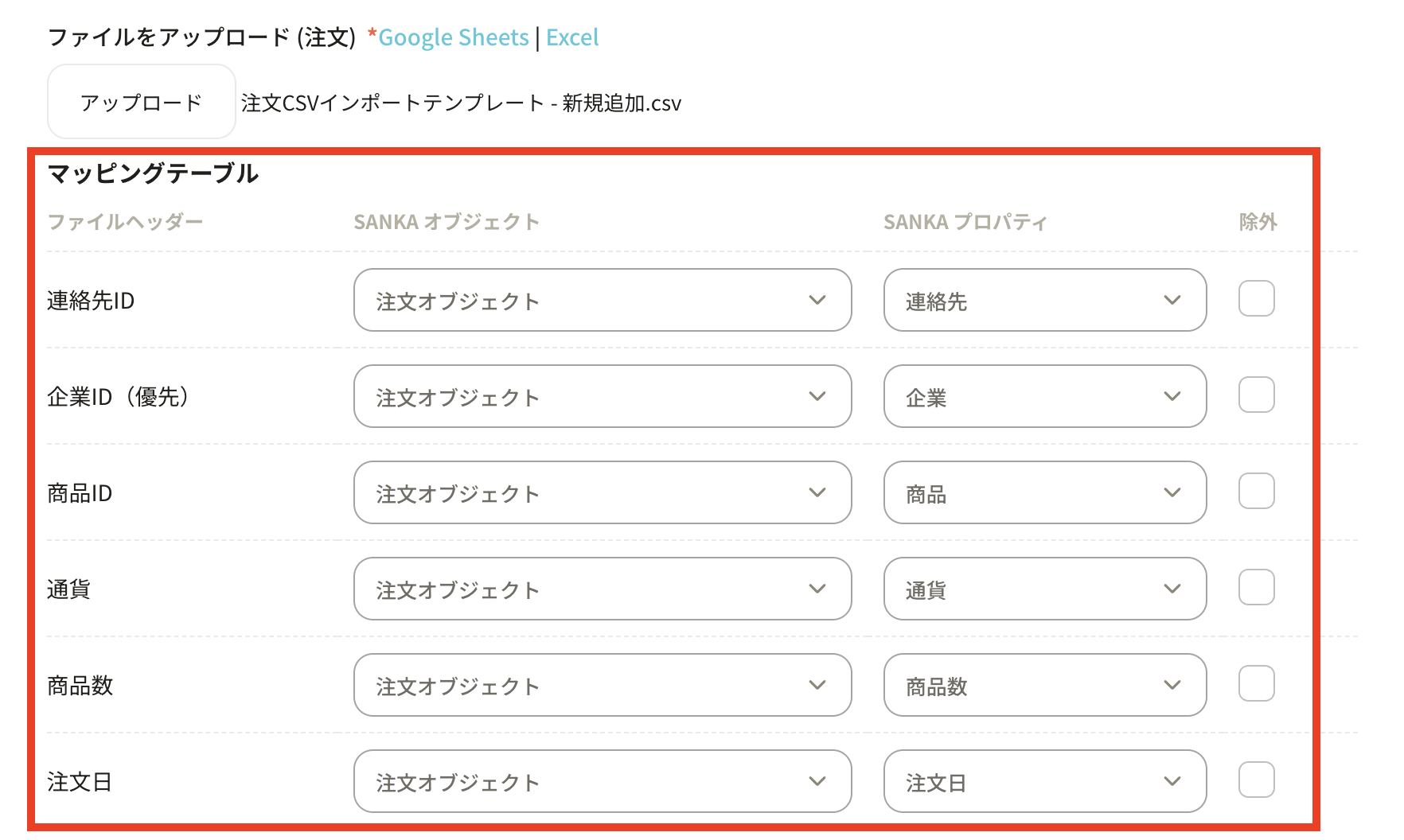This screenshot has width=1404, height=840.
Task: Open the 連絡先 property dropdown
Action: [x=1044, y=300]
